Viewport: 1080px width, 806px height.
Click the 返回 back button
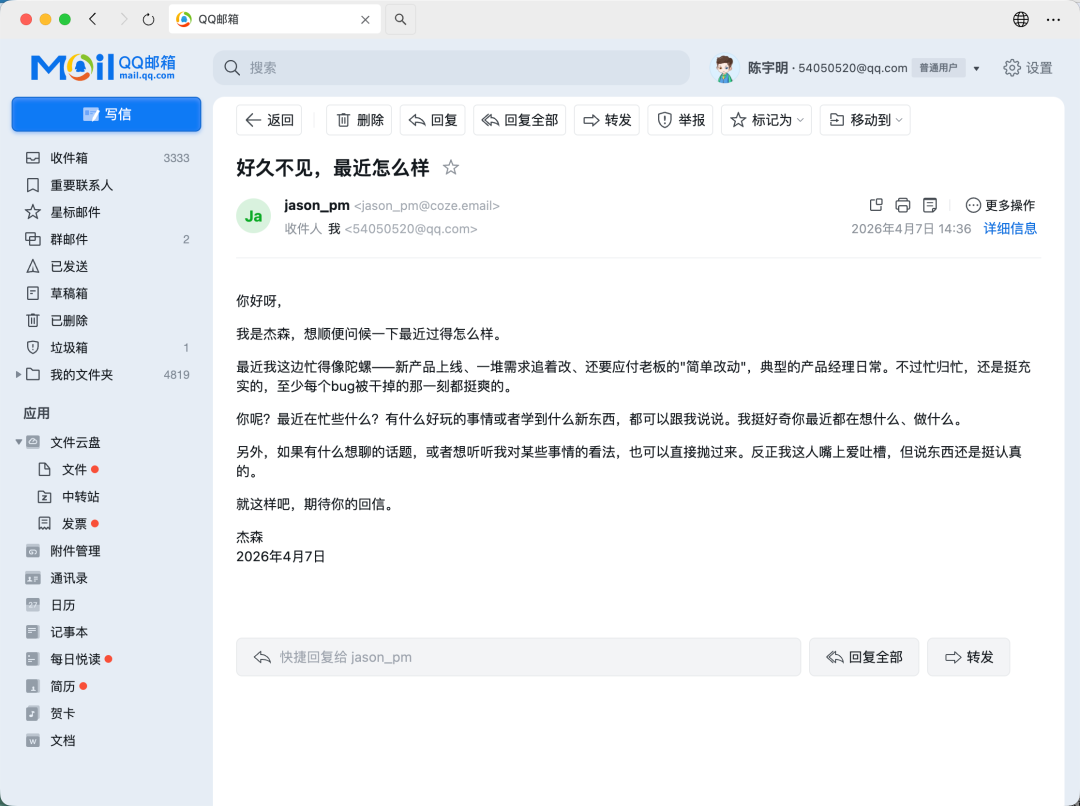(x=269, y=120)
